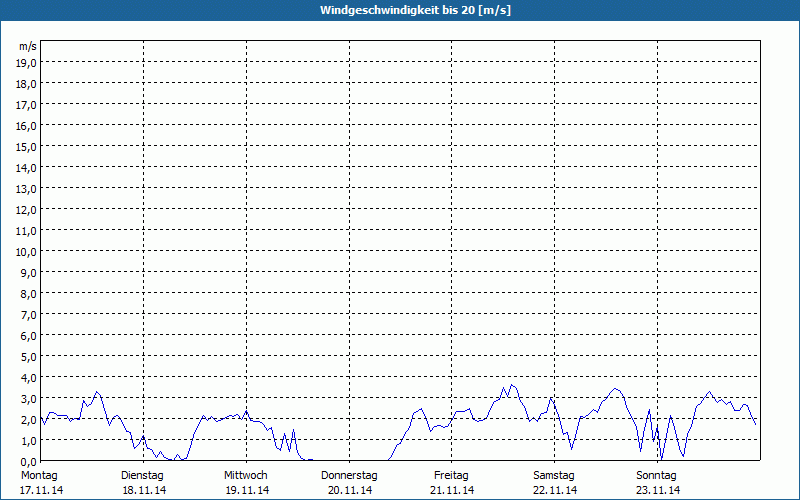Click the title 'Windgeschwindigkeit bis 20 [m/s]'
Screen dimensions: 800x500
(x=415, y=10)
